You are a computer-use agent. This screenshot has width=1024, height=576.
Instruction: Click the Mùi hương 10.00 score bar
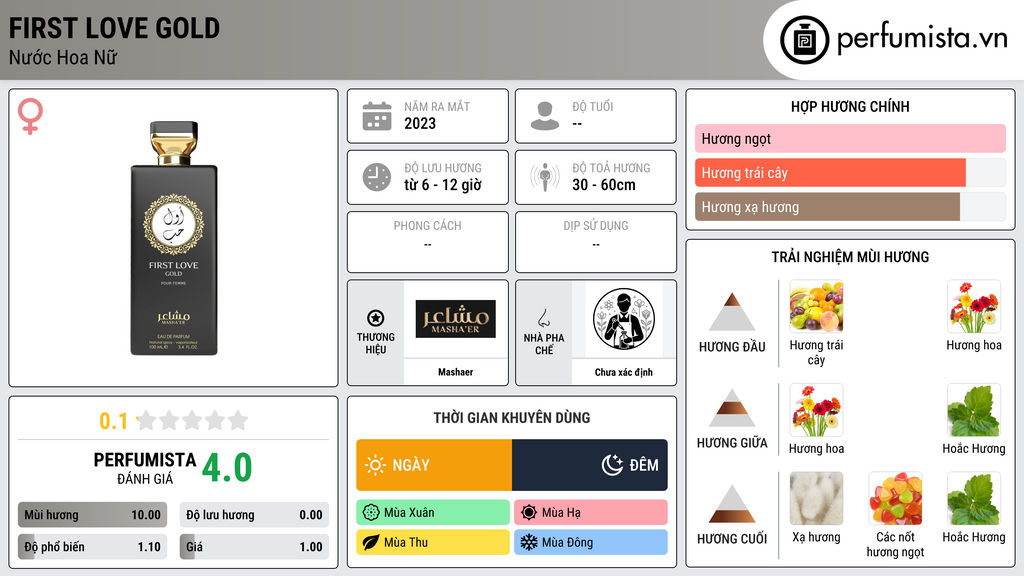92,515
